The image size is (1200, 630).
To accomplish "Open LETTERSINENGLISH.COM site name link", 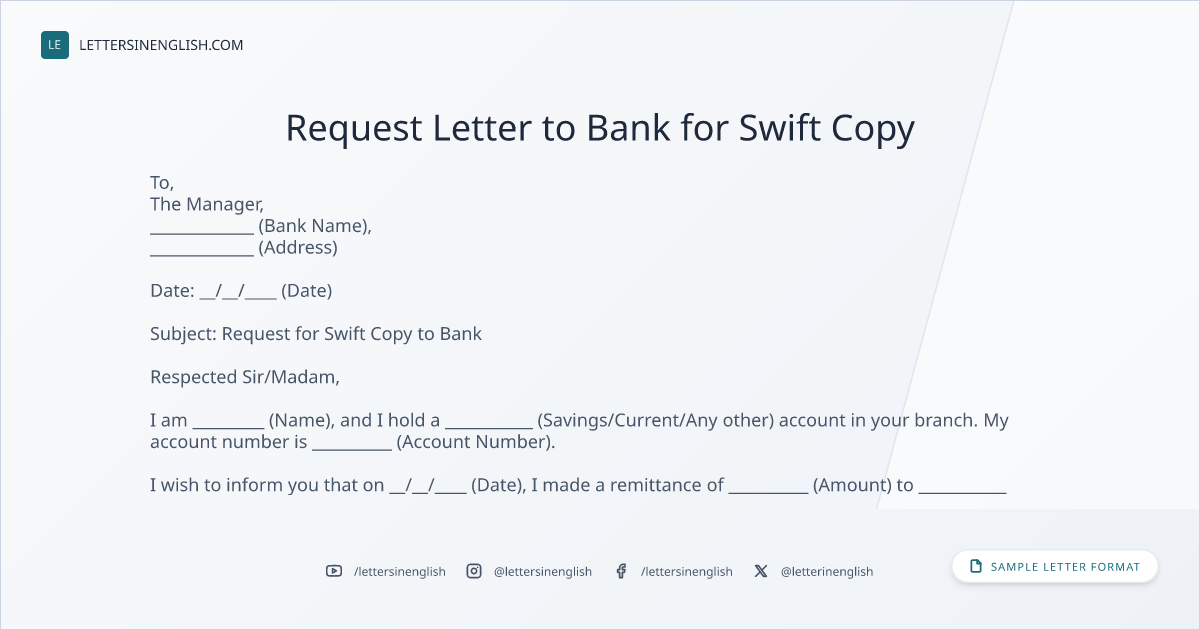I will pos(161,45).
